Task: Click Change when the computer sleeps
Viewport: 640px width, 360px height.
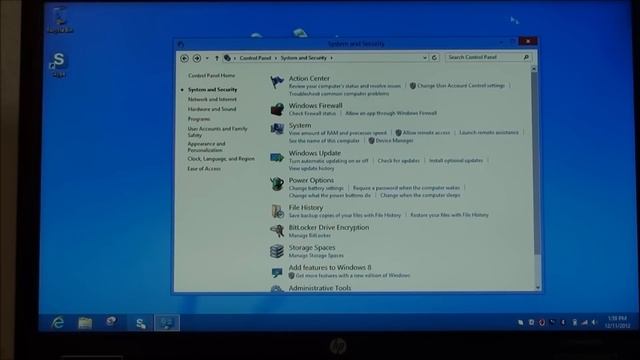Action: coord(420,195)
